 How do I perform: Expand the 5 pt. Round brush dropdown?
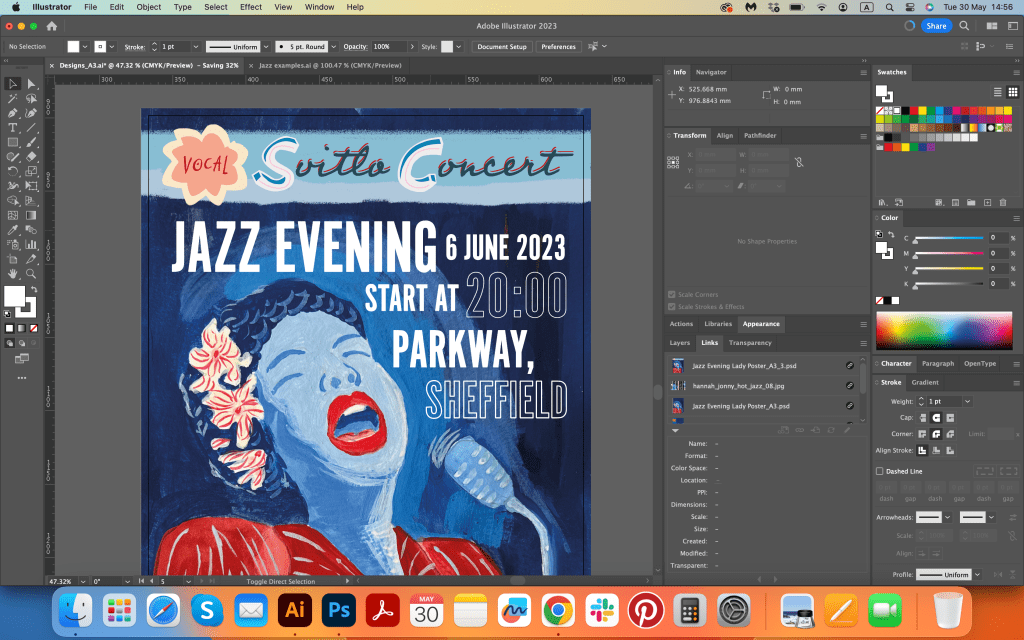click(333, 47)
